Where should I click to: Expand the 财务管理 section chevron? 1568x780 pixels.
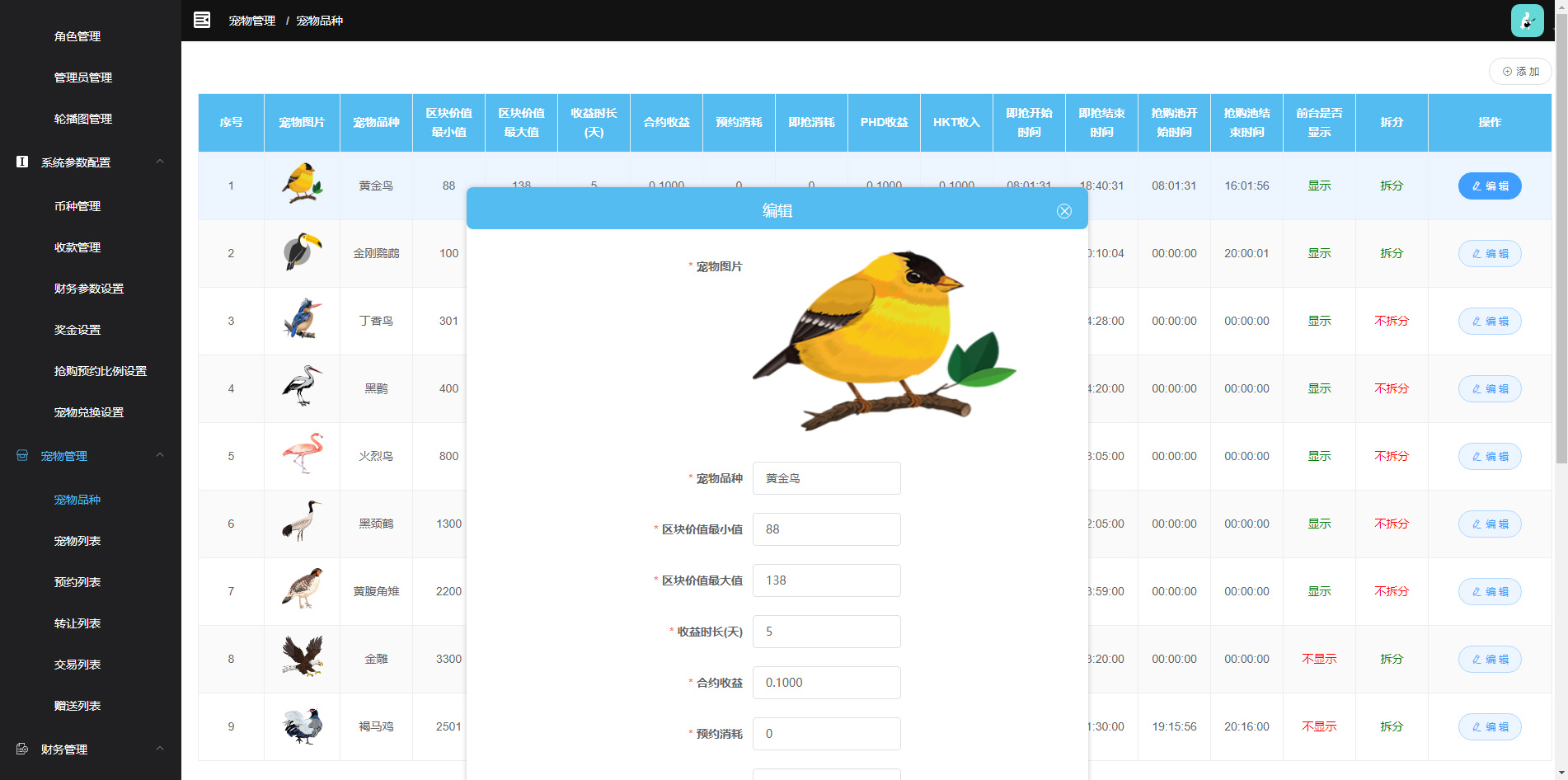160,749
